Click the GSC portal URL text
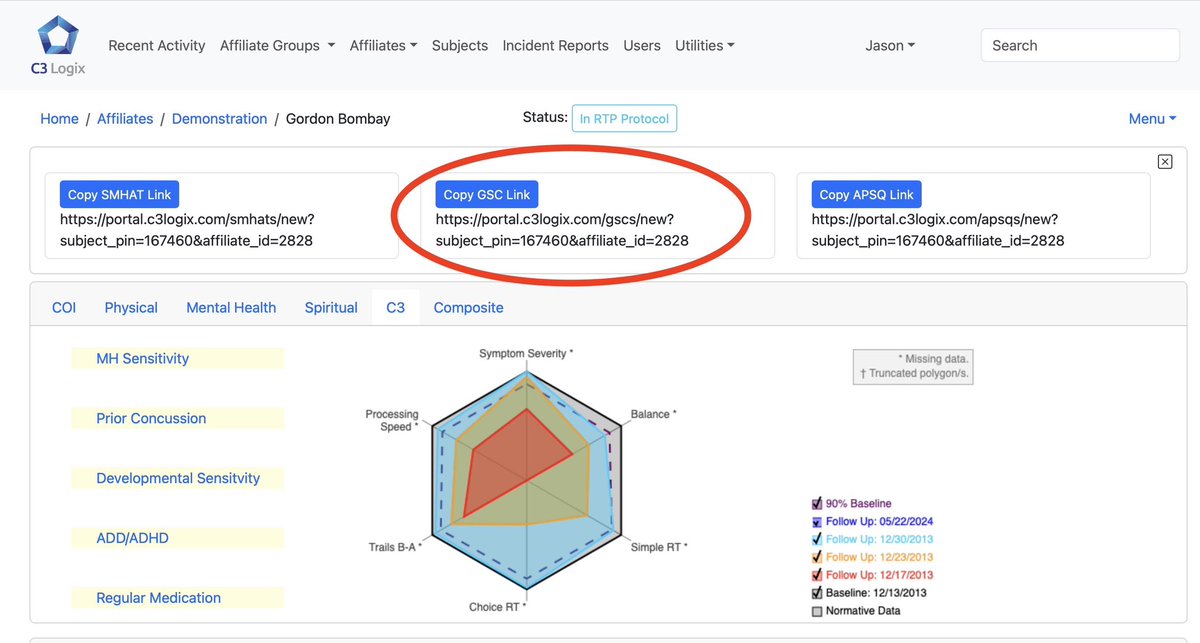 pyautogui.click(x=562, y=229)
